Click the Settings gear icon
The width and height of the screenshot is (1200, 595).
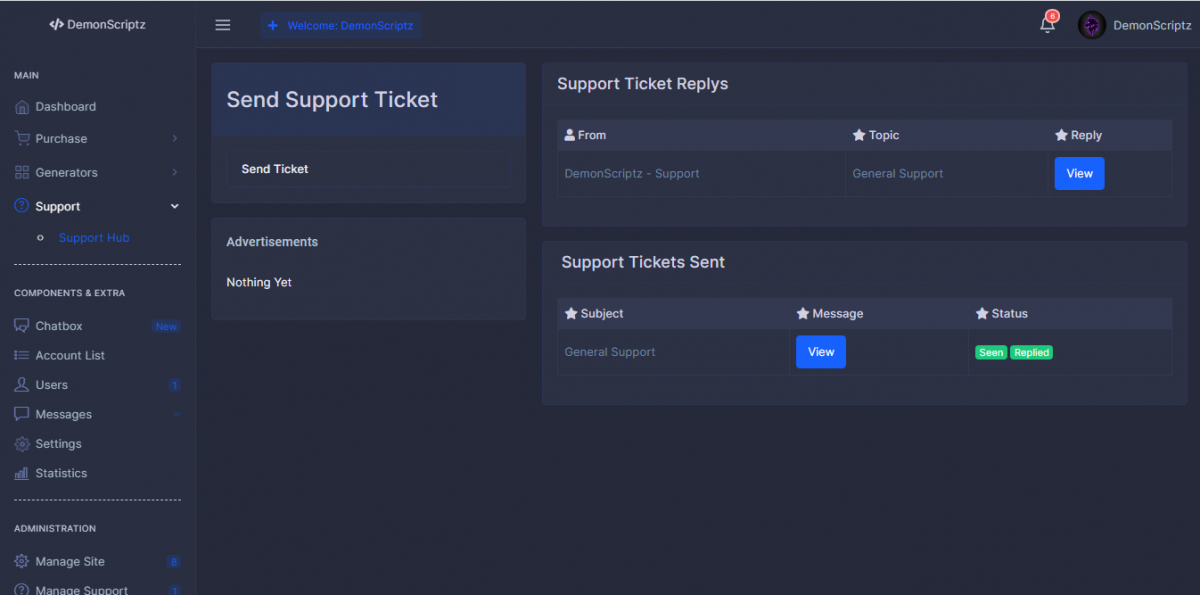[22, 444]
